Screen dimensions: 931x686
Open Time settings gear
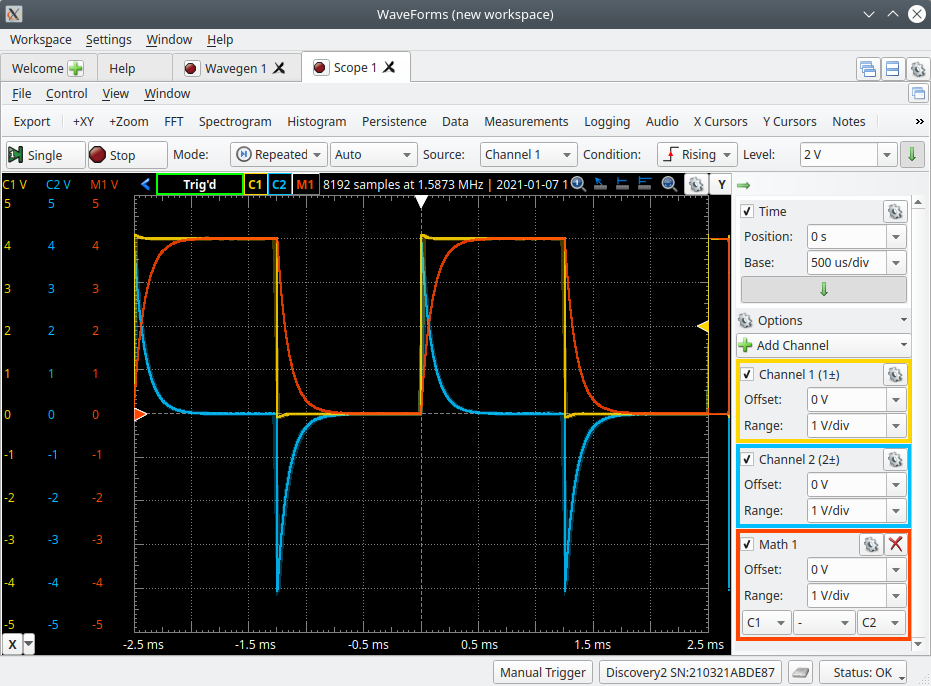click(895, 211)
